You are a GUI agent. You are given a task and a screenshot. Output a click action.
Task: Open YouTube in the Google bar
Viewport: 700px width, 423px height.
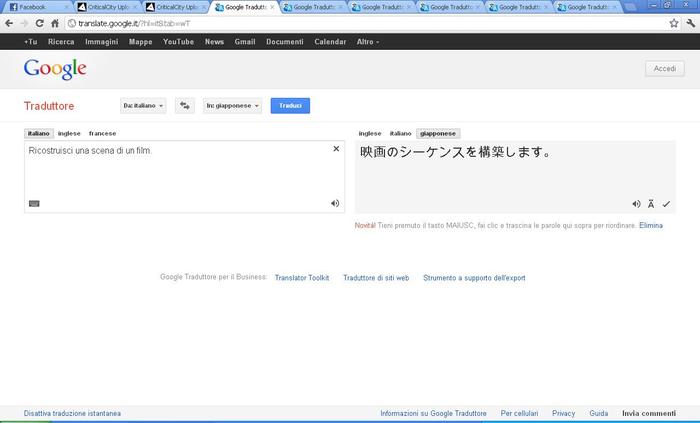coord(178,41)
